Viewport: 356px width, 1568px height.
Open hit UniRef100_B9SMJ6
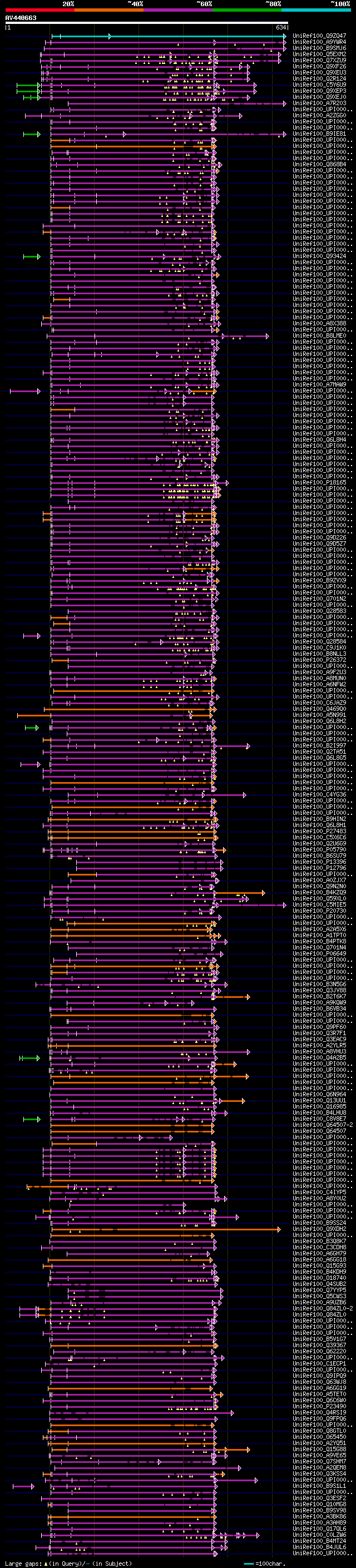pyautogui.click(x=319, y=48)
